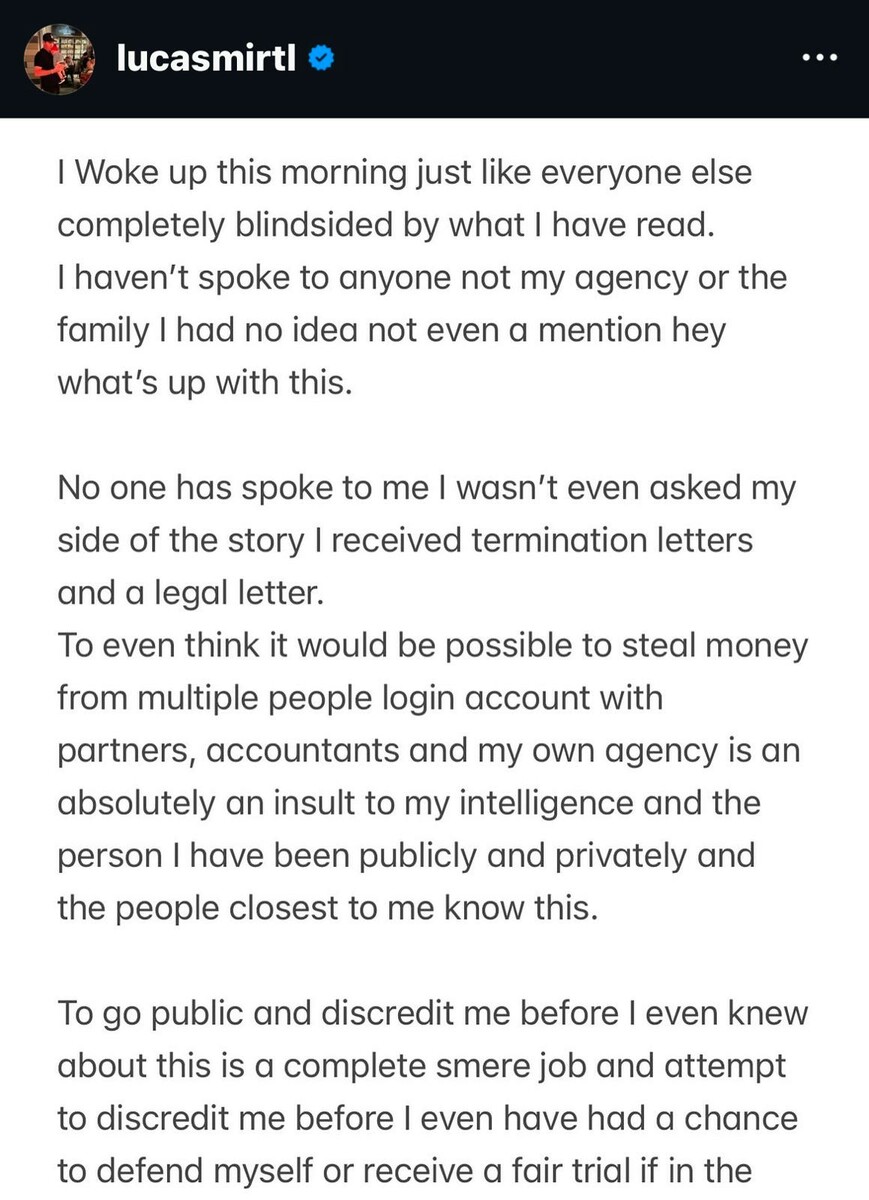Click the "and a legal letter." line

191,592
